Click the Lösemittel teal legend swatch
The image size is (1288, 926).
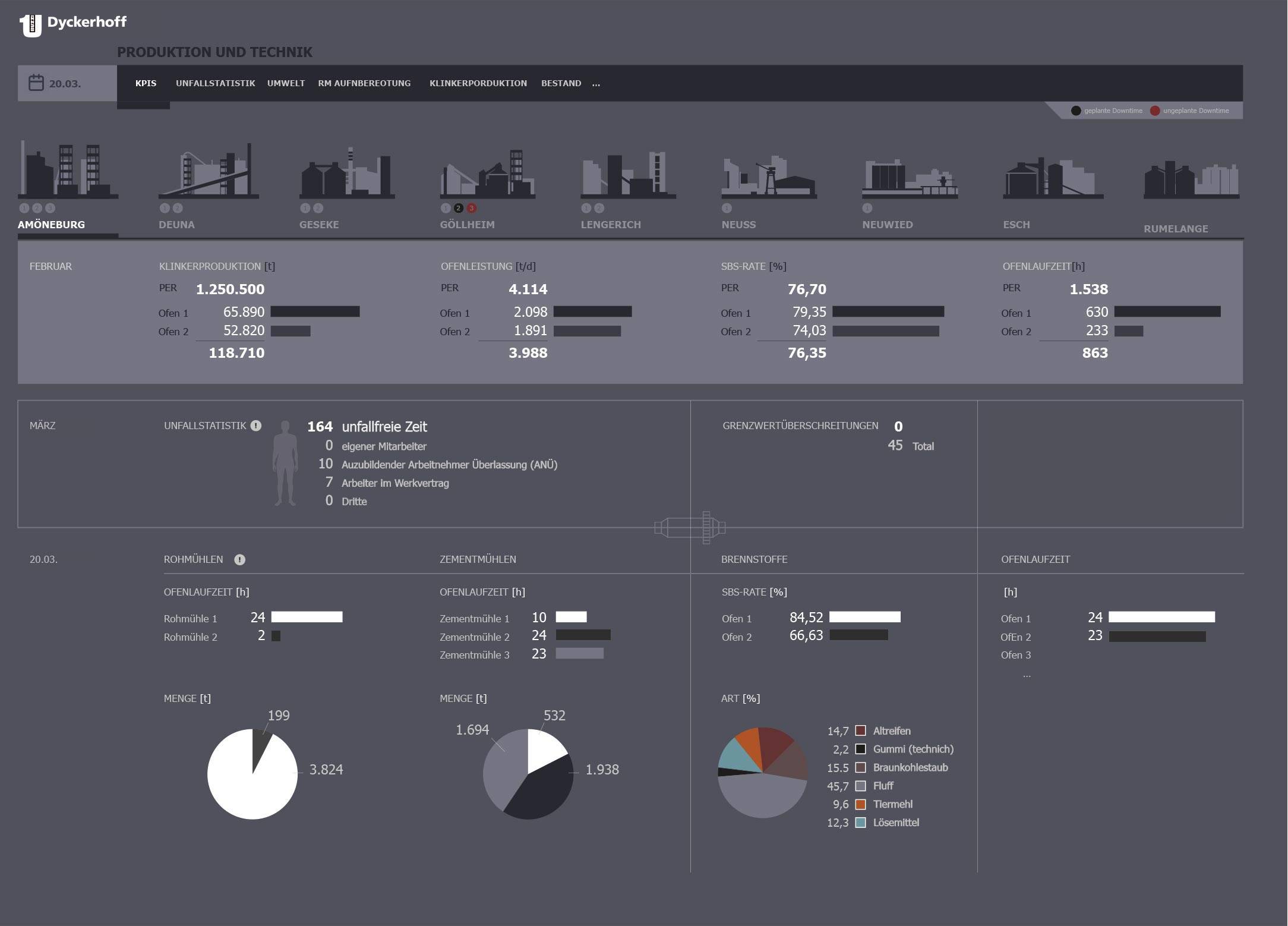(x=860, y=823)
